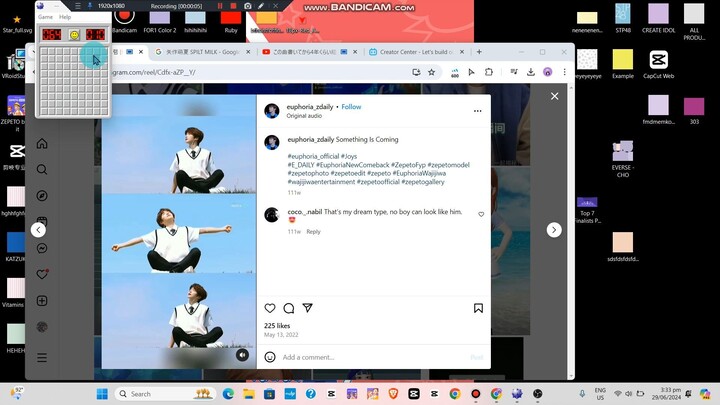720x405 pixels.
Task: Open the three-dot more options menu of the post
Action: pyautogui.click(x=478, y=111)
